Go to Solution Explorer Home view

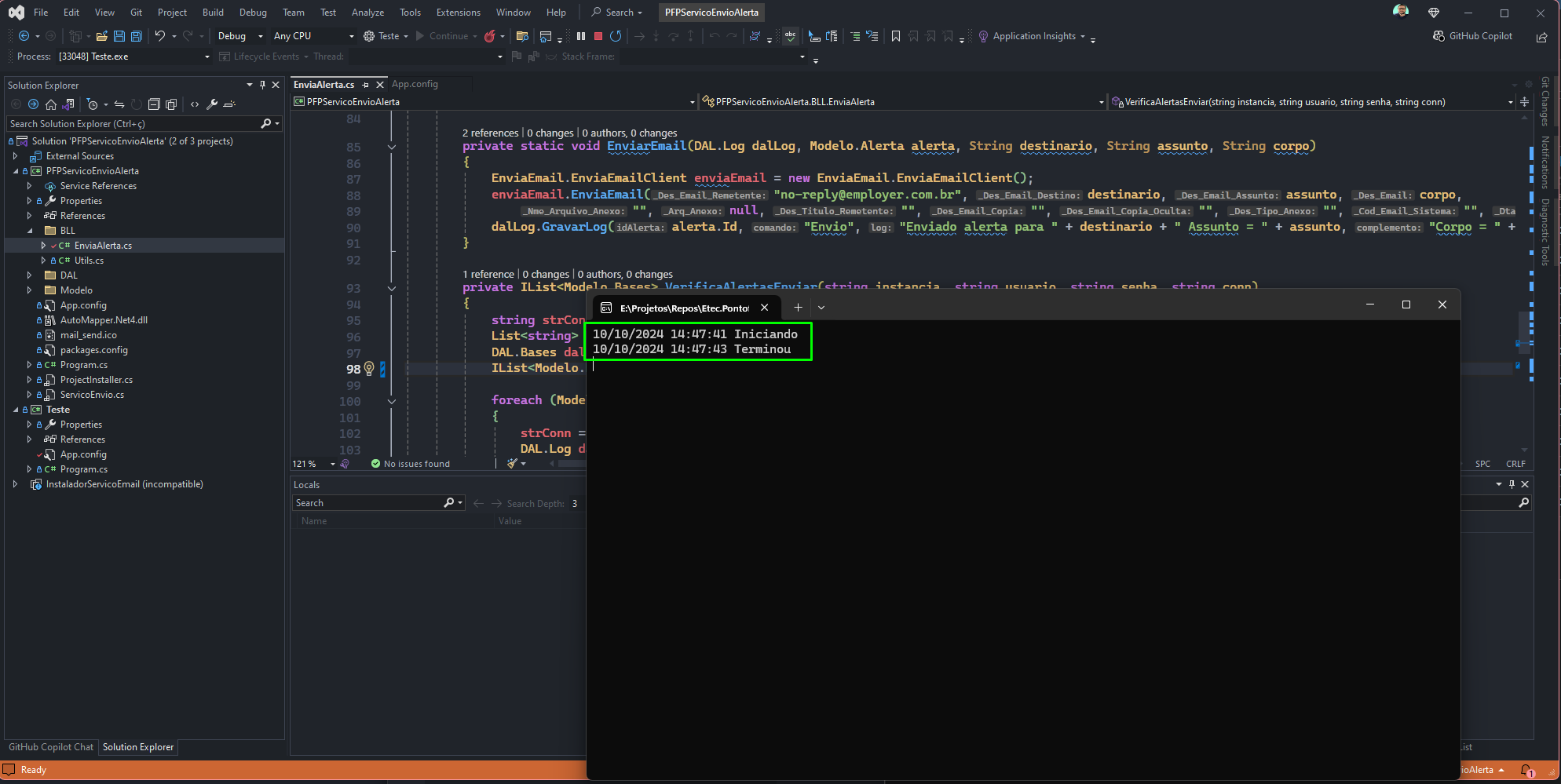tap(51, 104)
